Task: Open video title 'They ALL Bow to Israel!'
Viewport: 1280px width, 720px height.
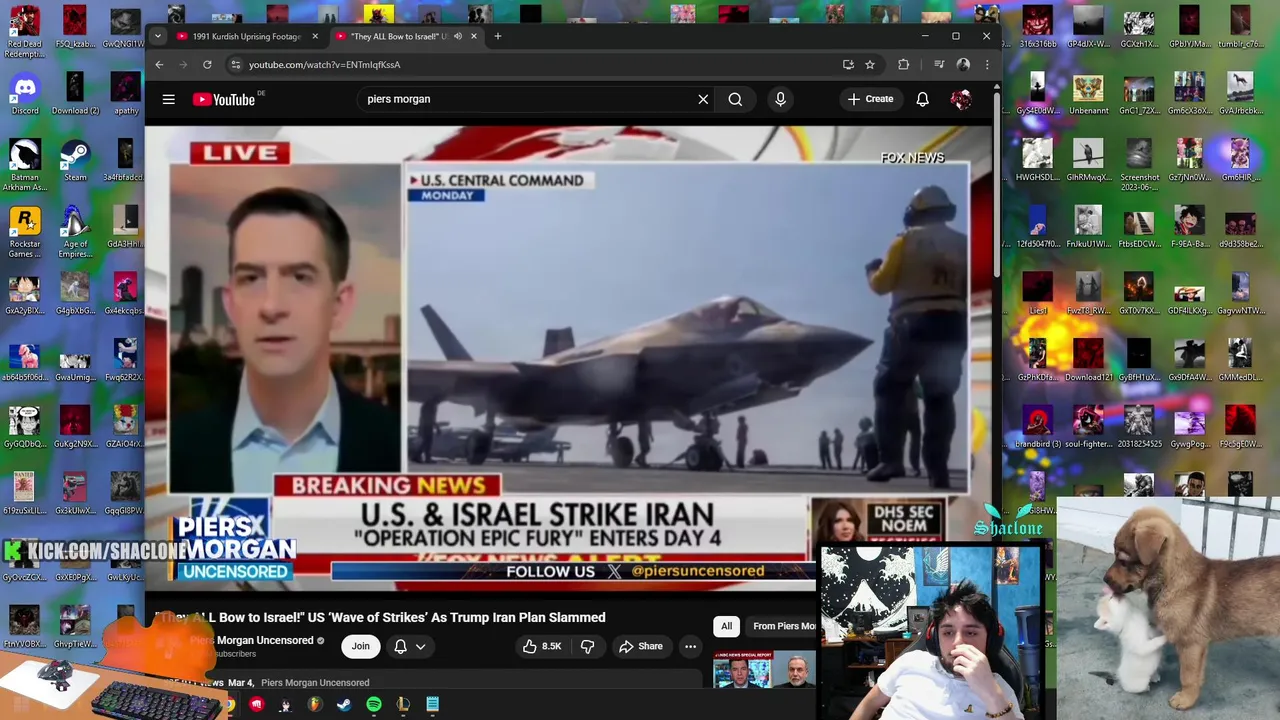Action: (x=380, y=617)
